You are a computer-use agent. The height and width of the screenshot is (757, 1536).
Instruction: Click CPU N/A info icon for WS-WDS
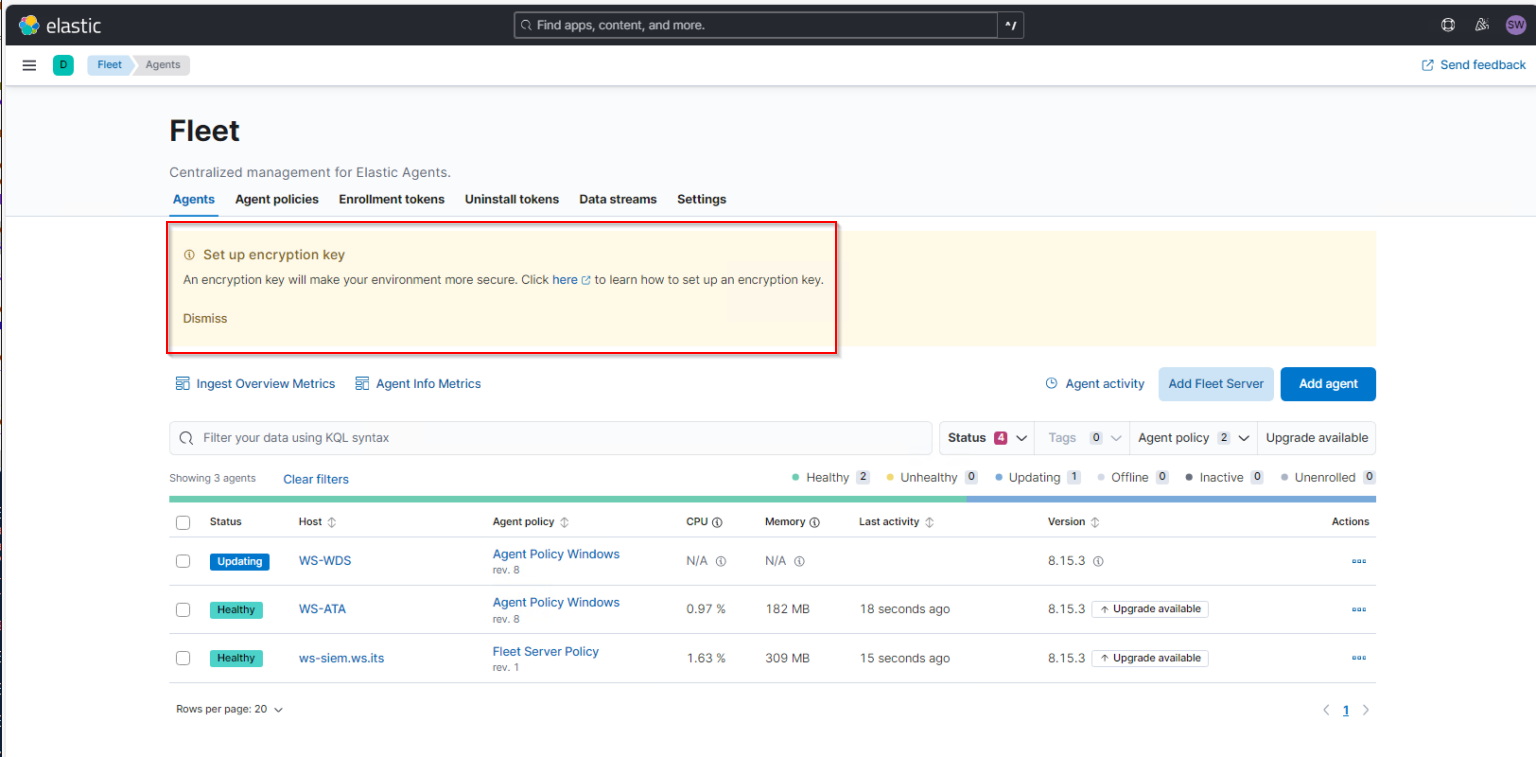pos(721,562)
